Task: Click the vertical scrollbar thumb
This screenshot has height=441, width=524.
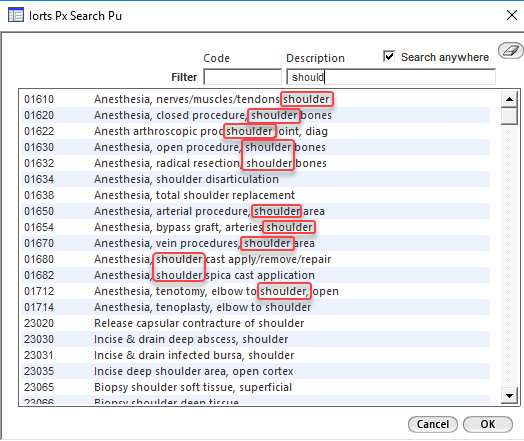Action: [x=509, y=116]
